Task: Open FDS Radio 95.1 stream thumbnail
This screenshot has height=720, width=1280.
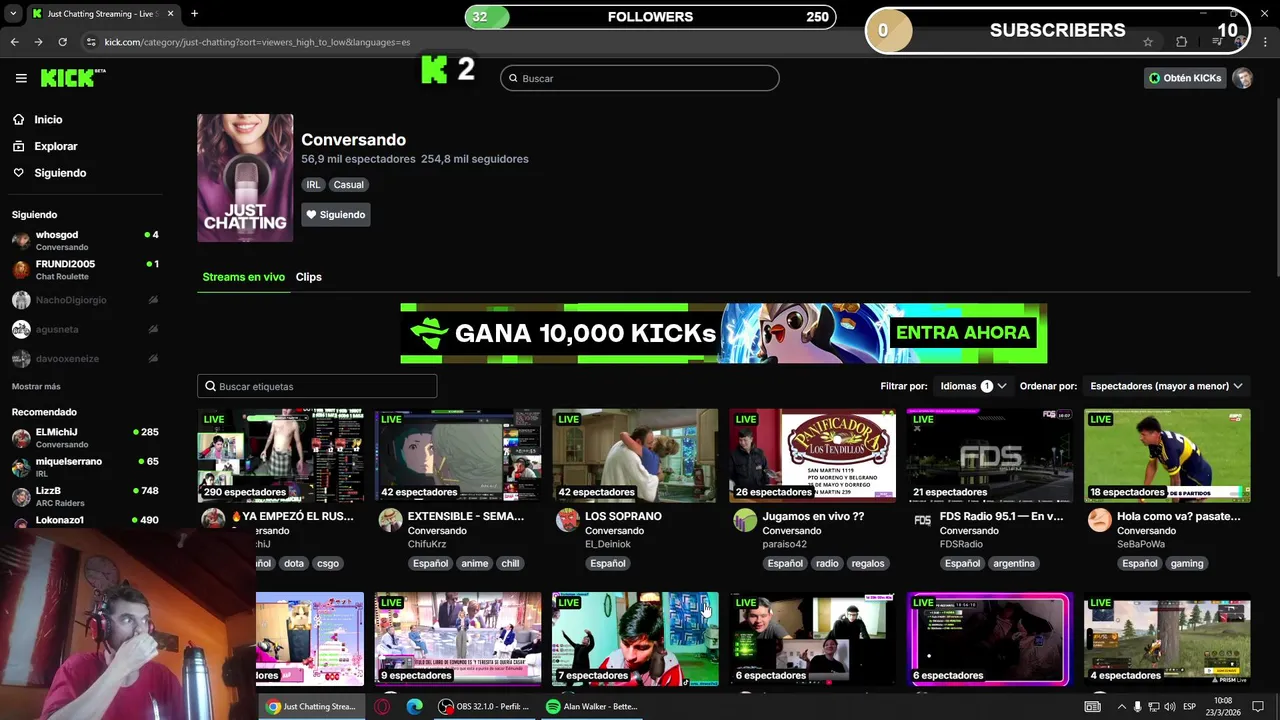Action: [990, 455]
